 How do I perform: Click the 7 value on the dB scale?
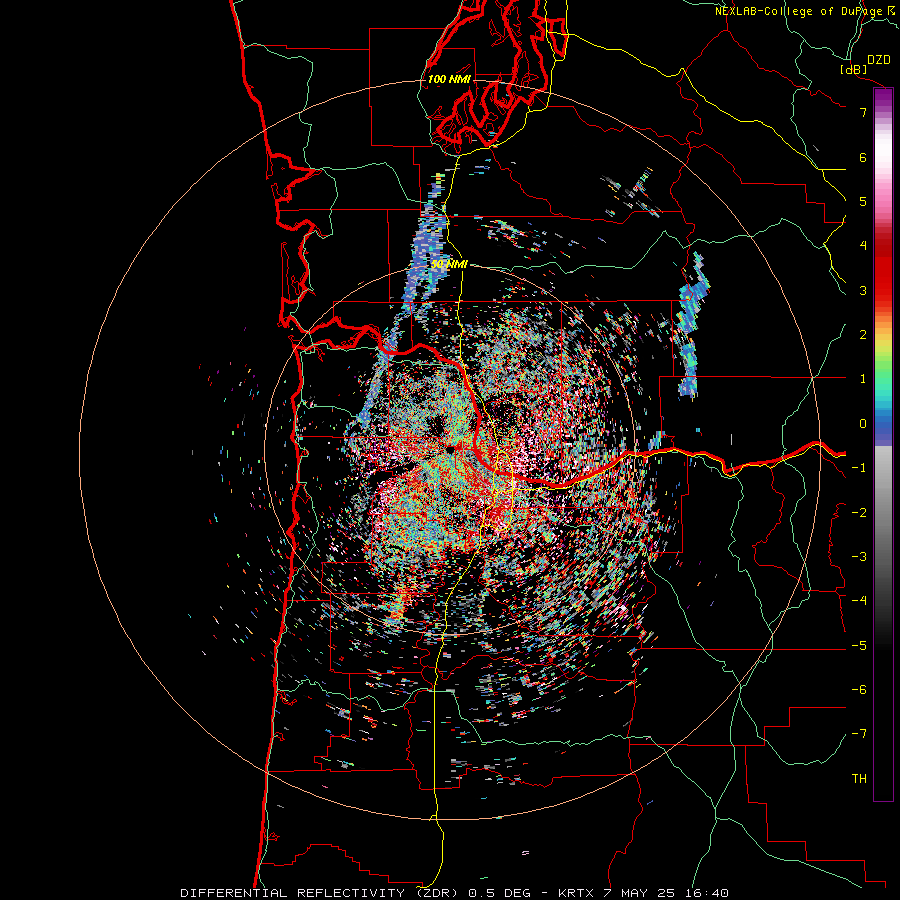coord(863,112)
